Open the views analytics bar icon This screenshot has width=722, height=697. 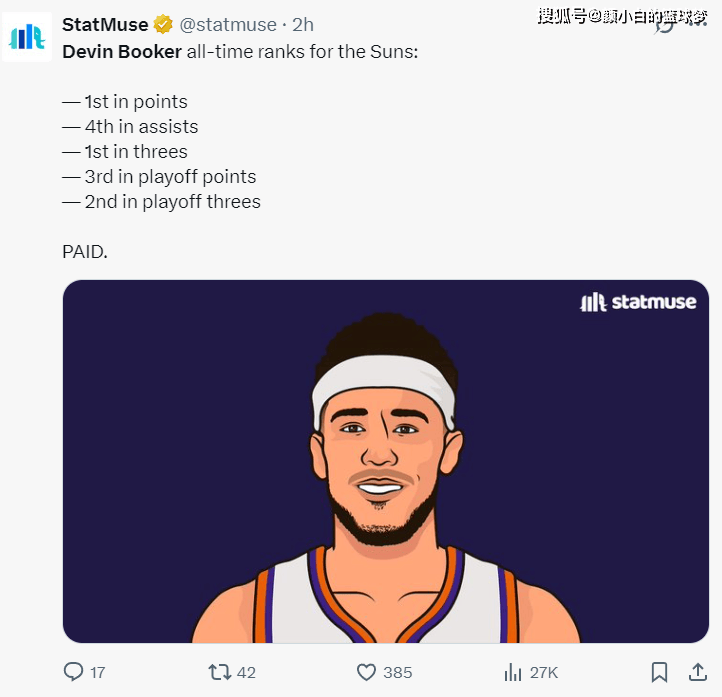pyautogui.click(x=513, y=672)
